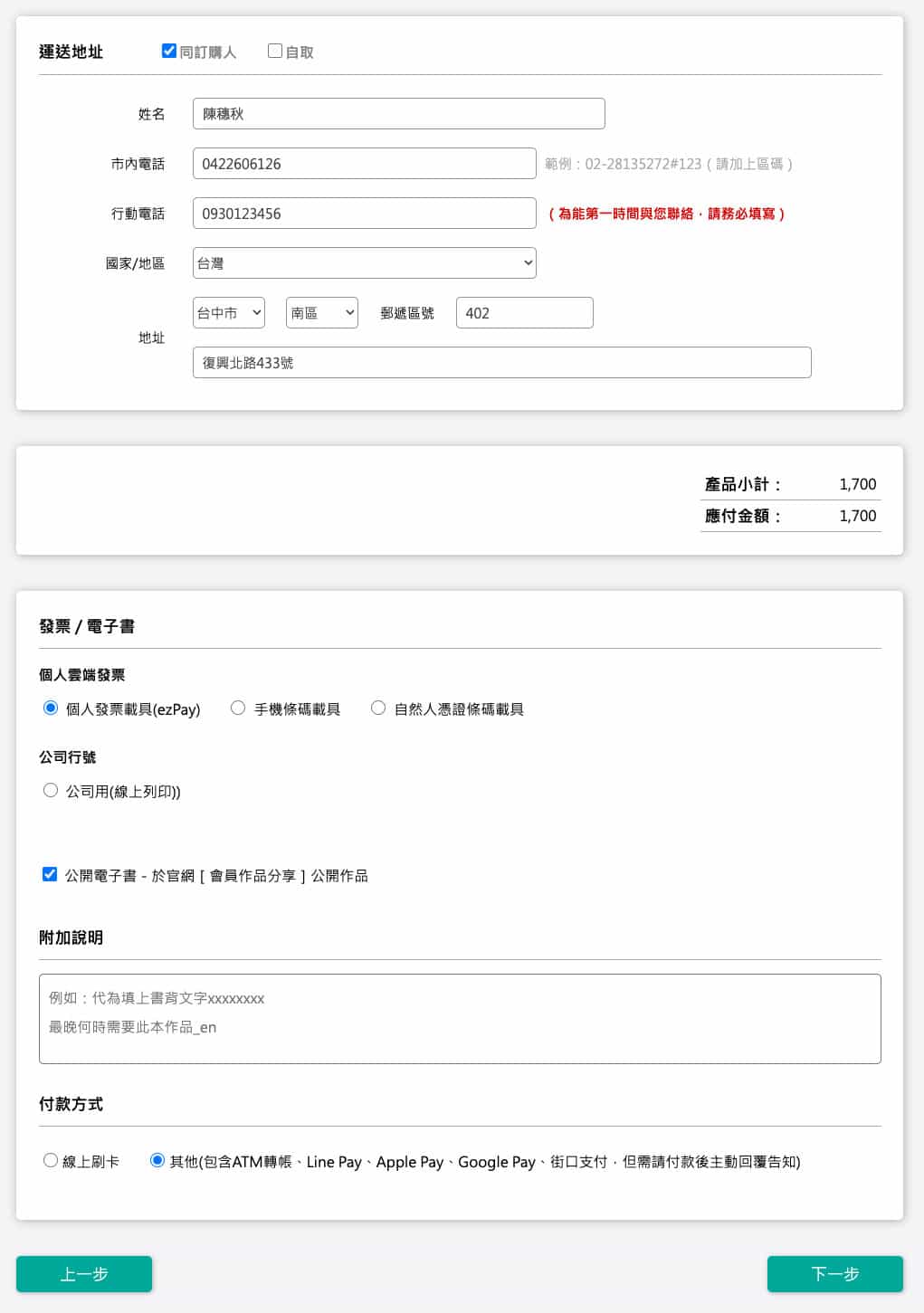
Task: Open the 國家/地區 dropdown showing 台灣
Action: click(x=364, y=263)
